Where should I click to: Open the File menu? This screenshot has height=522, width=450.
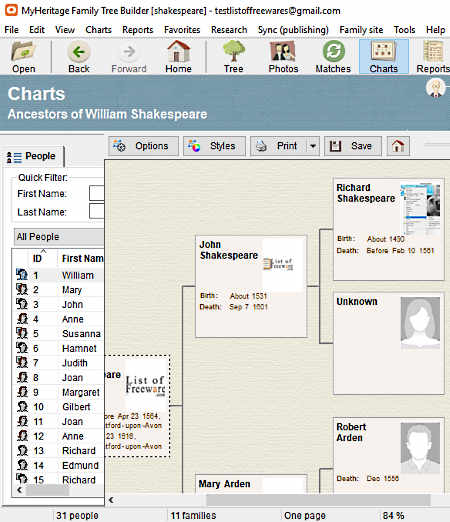[11, 30]
